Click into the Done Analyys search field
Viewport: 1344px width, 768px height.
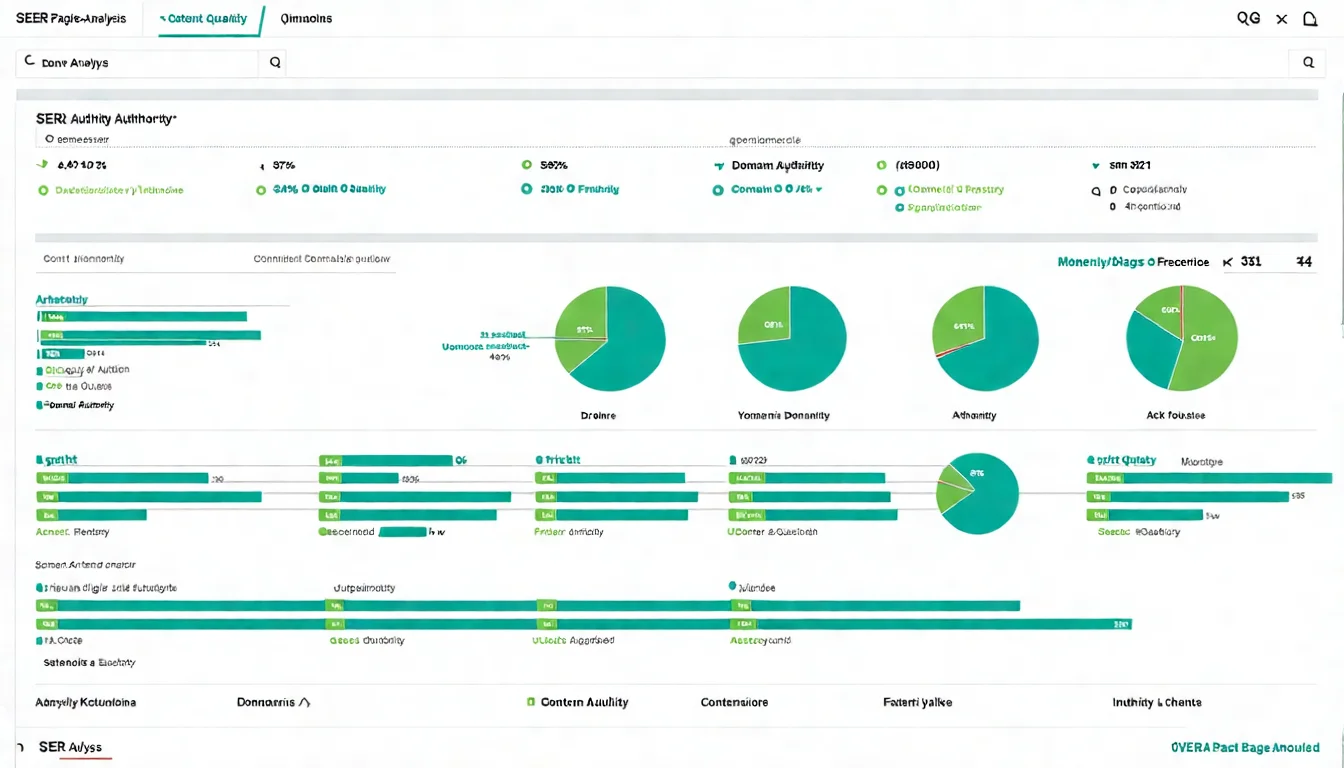140,63
